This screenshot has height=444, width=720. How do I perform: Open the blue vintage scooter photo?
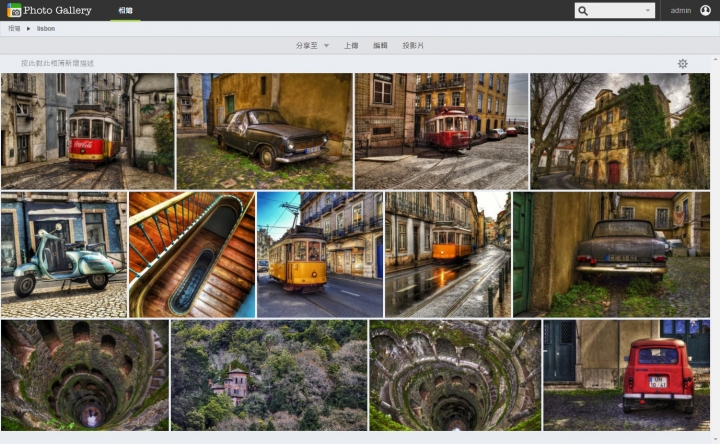64,255
